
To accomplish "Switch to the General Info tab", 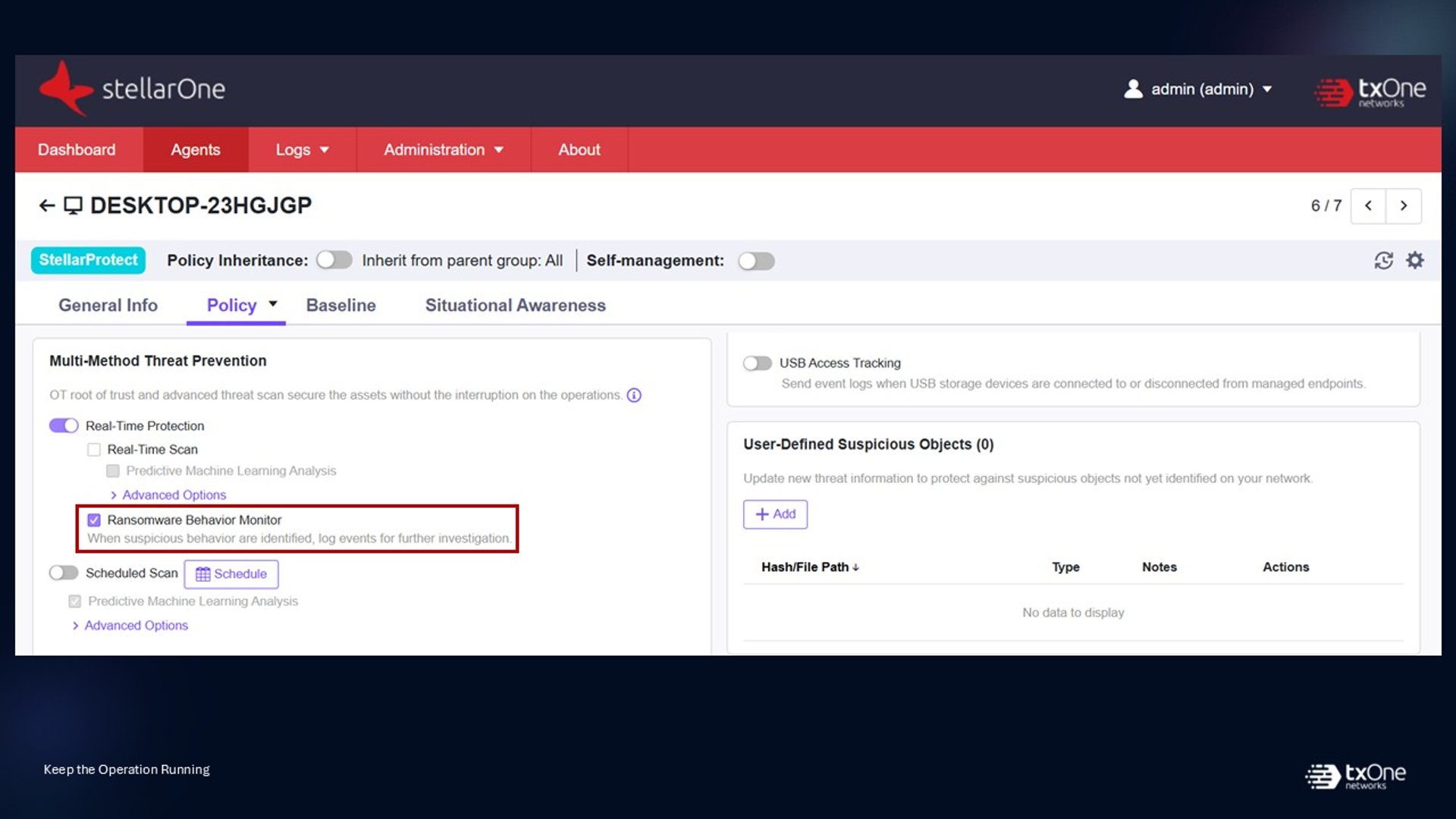I will 108,305.
